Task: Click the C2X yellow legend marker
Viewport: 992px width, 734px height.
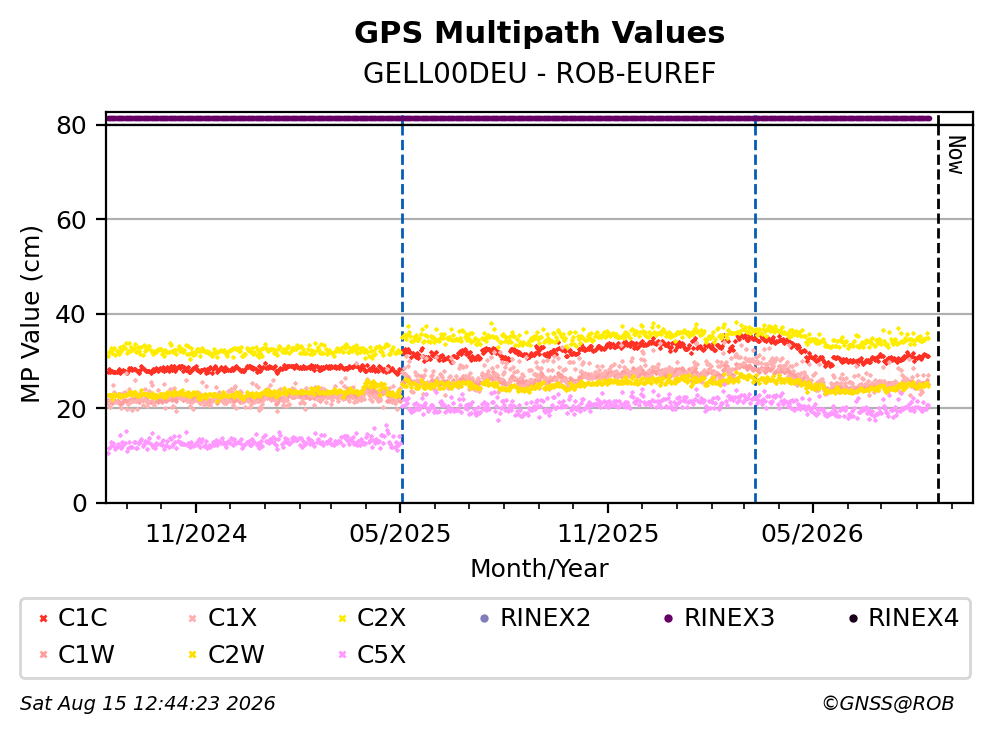Action: click(x=343, y=618)
